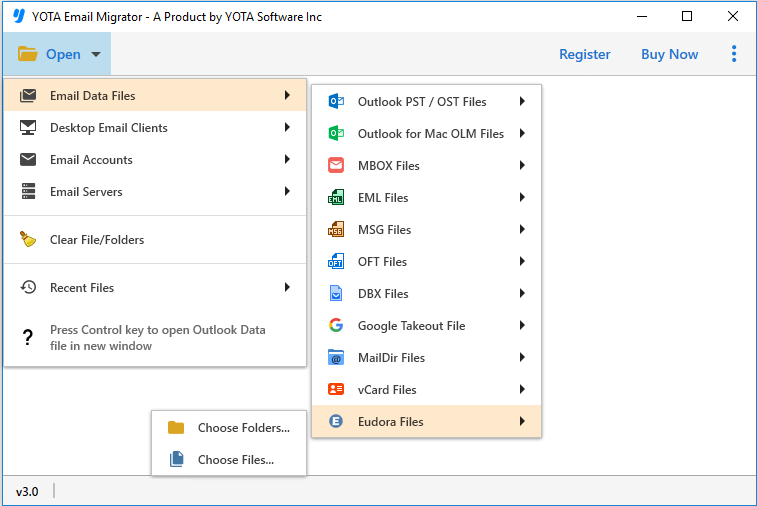Click the Choose Files document icon

tap(177, 459)
